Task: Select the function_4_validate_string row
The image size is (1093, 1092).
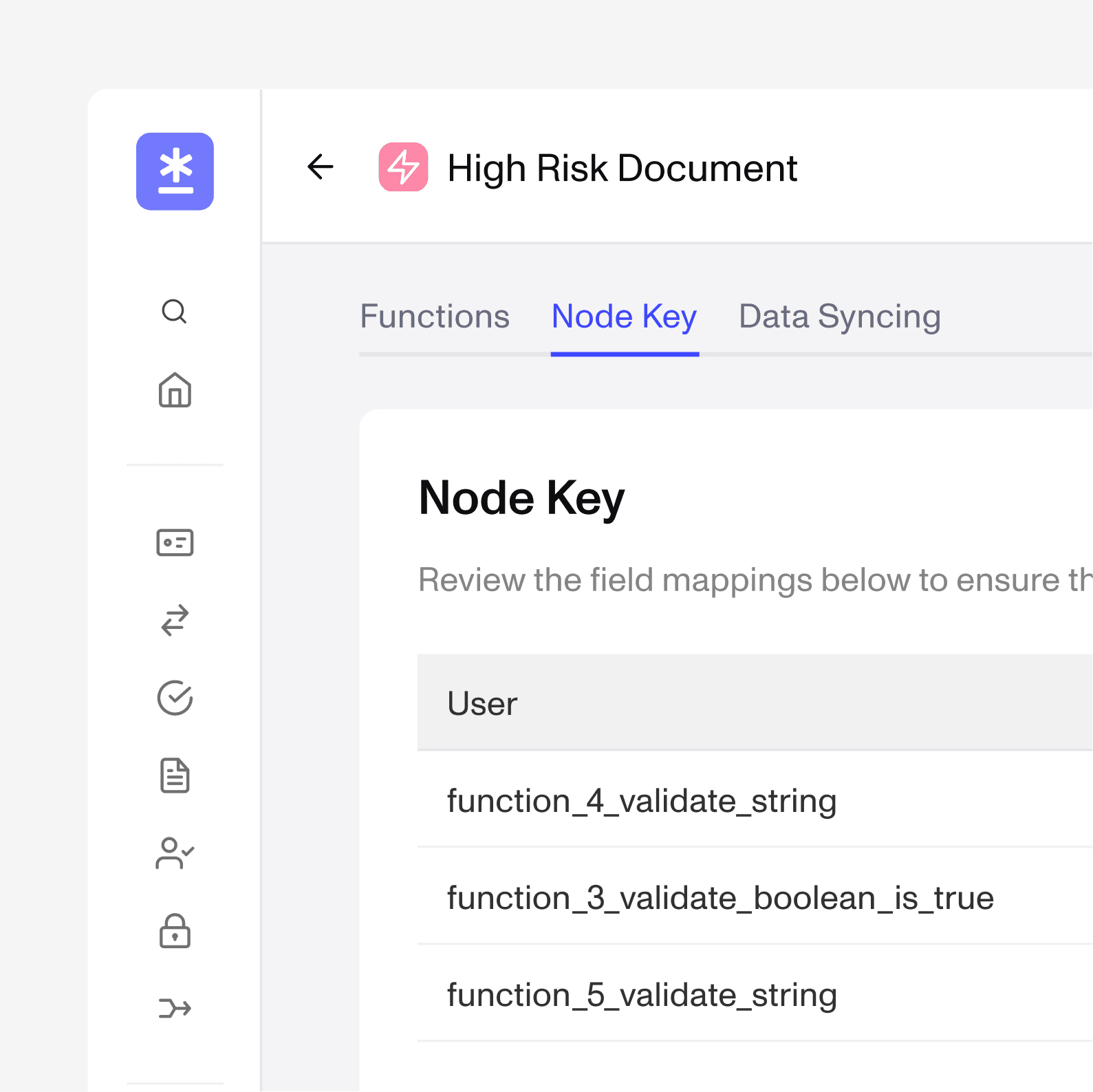Action: tap(755, 800)
